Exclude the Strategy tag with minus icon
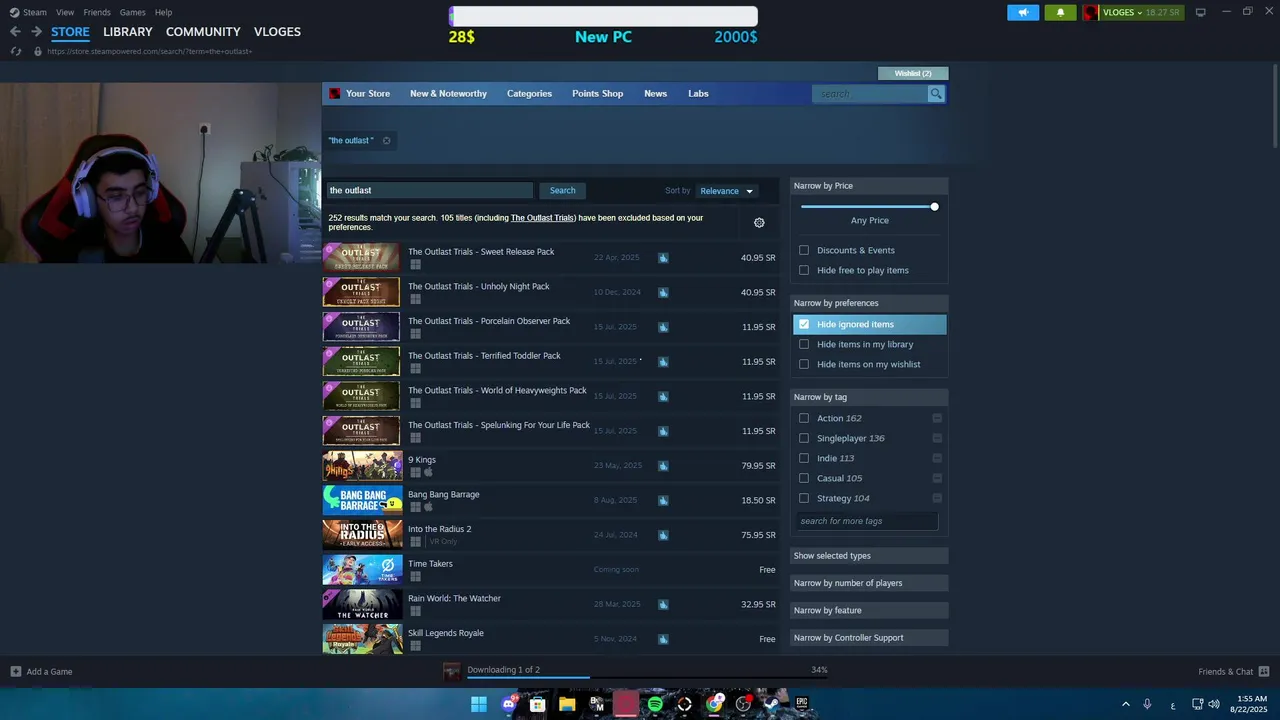1280x720 pixels. pyautogui.click(x=937, y=498)
